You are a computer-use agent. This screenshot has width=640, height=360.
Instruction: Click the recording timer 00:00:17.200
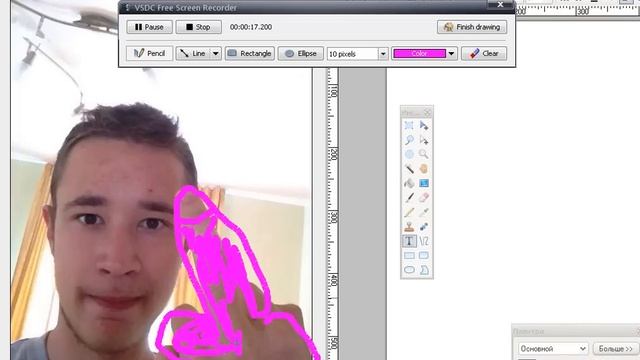click(251, 27)
